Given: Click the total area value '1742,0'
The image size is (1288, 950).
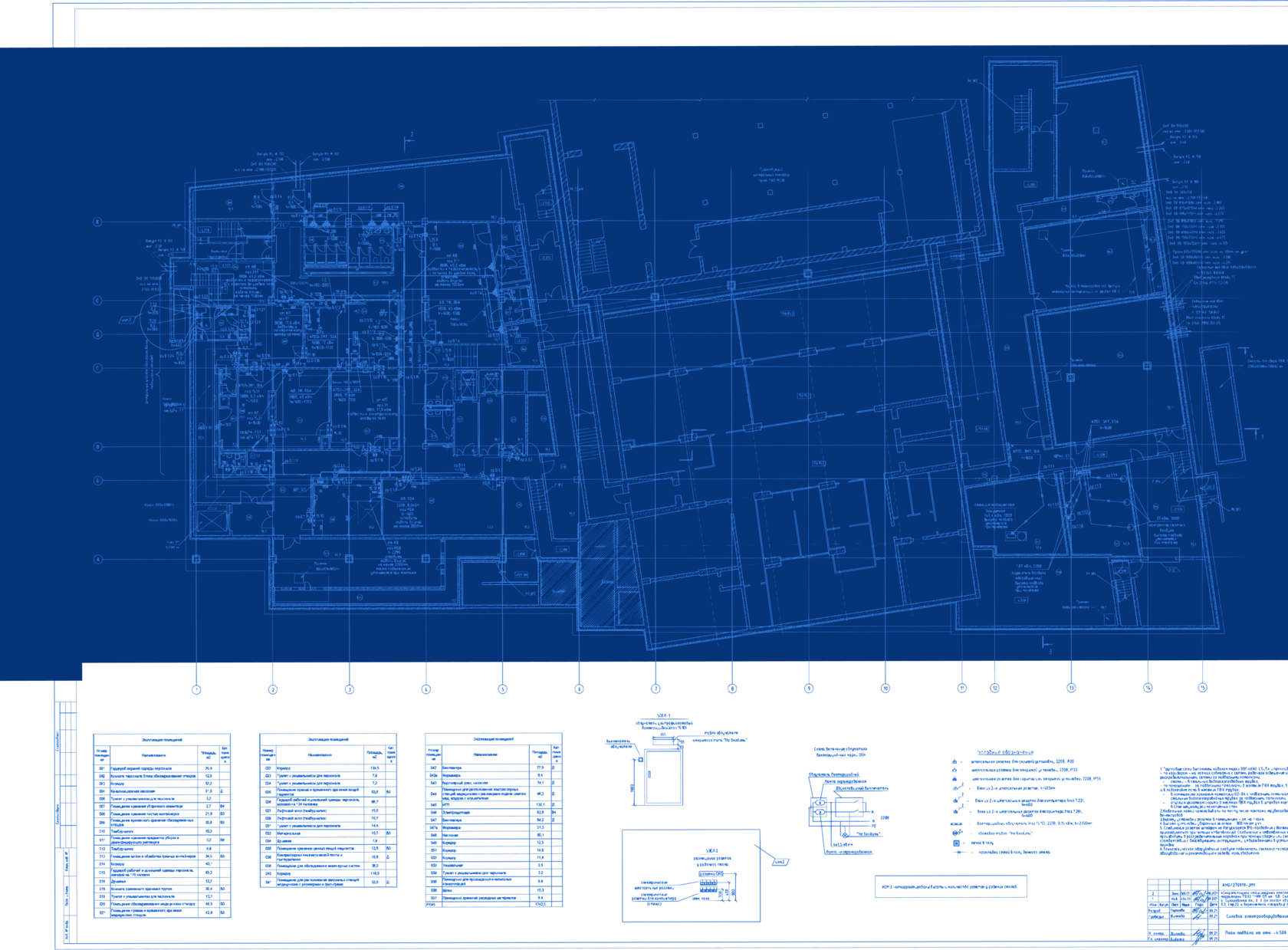Looking at the screenshot, I should click(x=540, y=905).
